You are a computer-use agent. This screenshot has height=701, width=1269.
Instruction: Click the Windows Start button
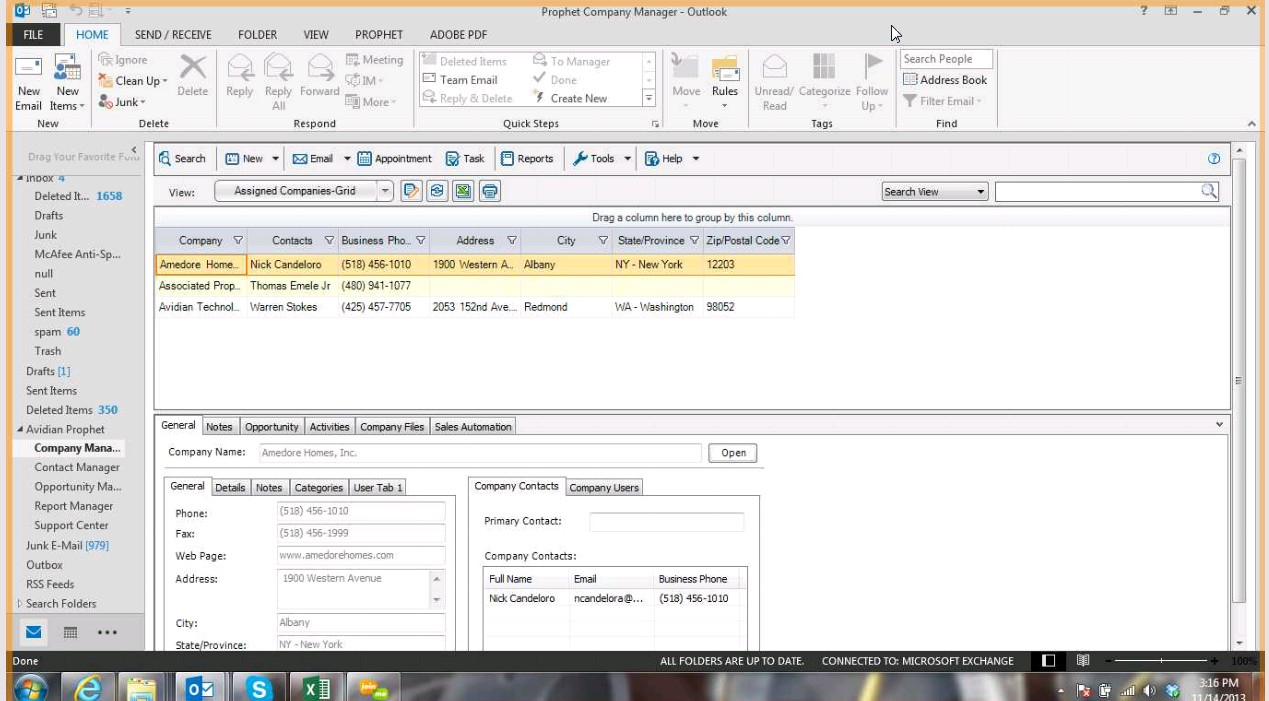33,687
